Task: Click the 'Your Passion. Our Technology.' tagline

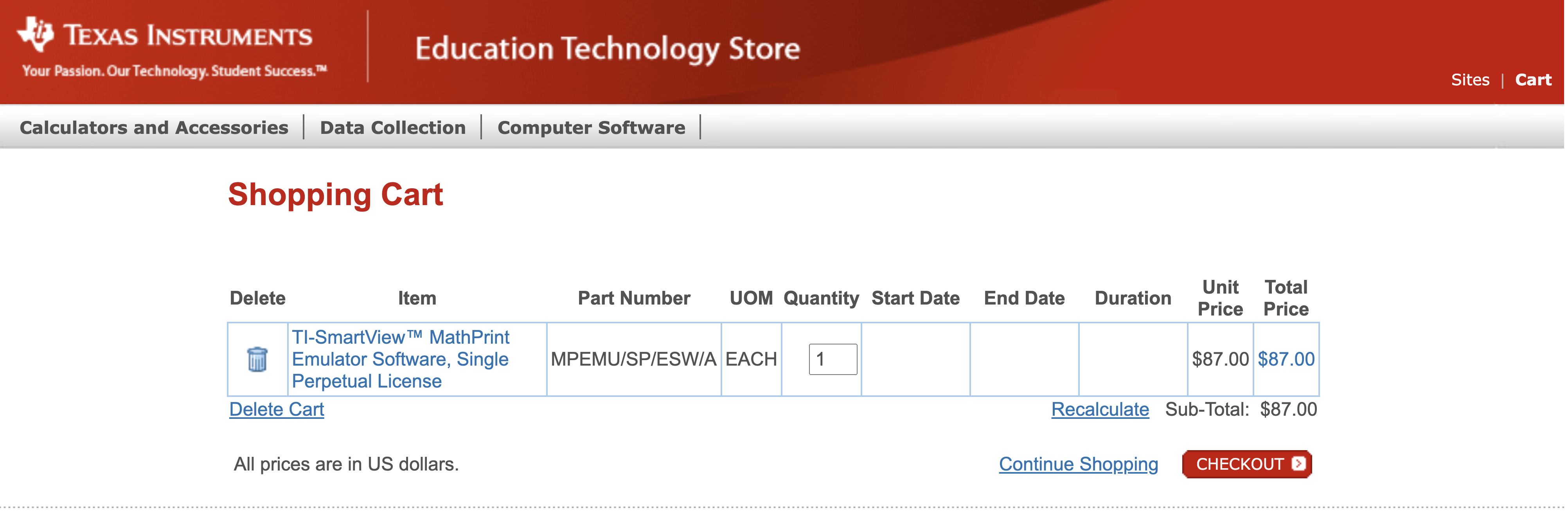Action: point(174,71)
